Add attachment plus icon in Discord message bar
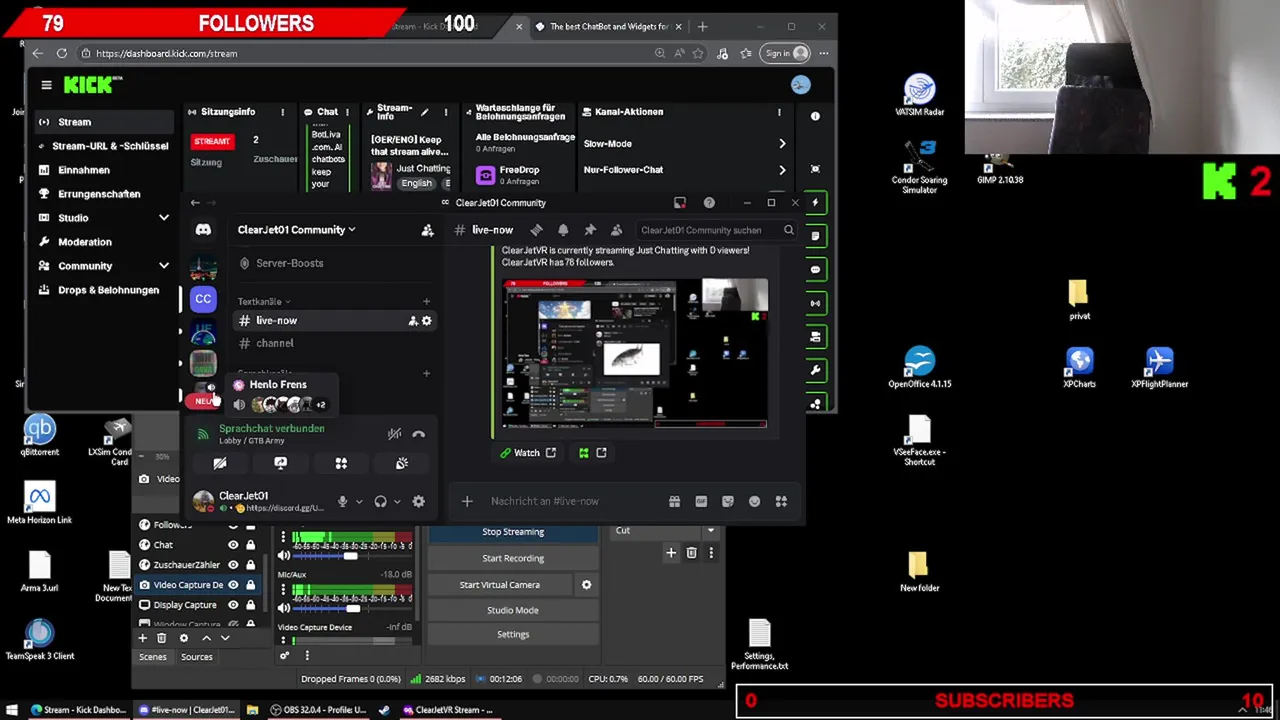Viewport: 1280px width, 720px height. 466,501
